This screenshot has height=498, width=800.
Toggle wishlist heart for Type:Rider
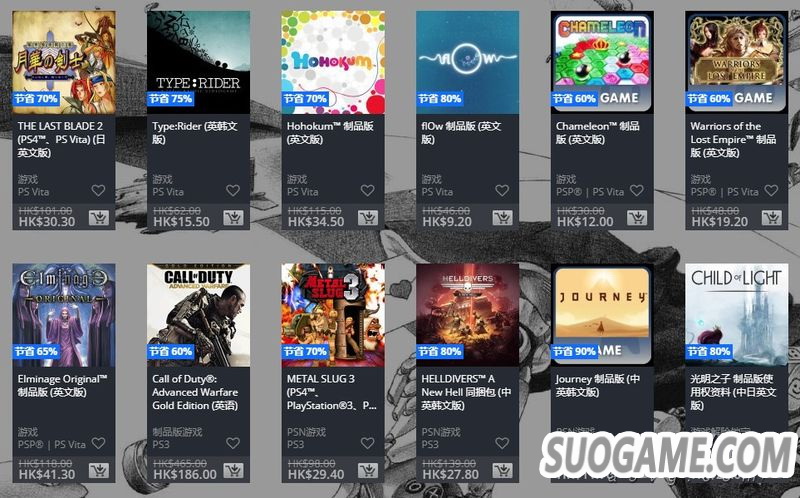[233, 190]
